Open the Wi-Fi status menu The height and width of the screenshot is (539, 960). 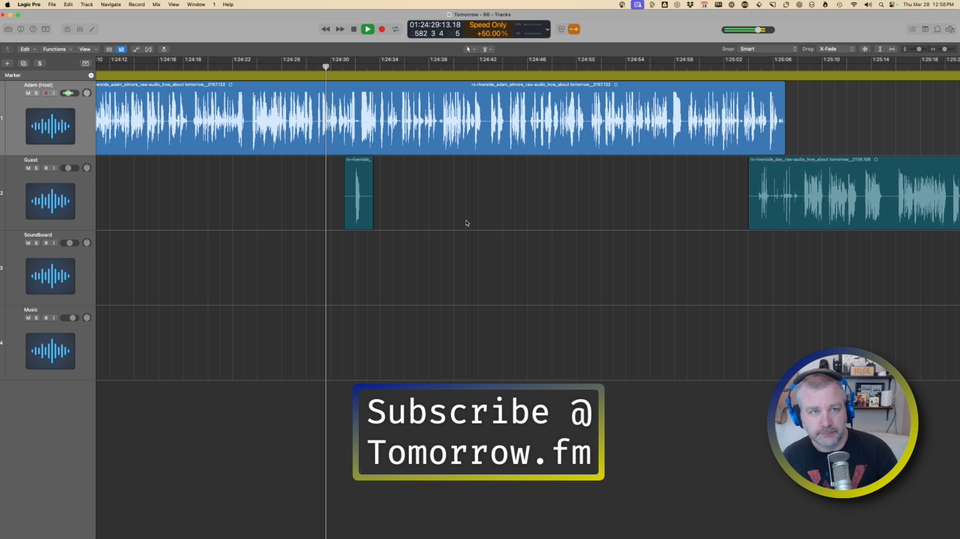point(853,4)
